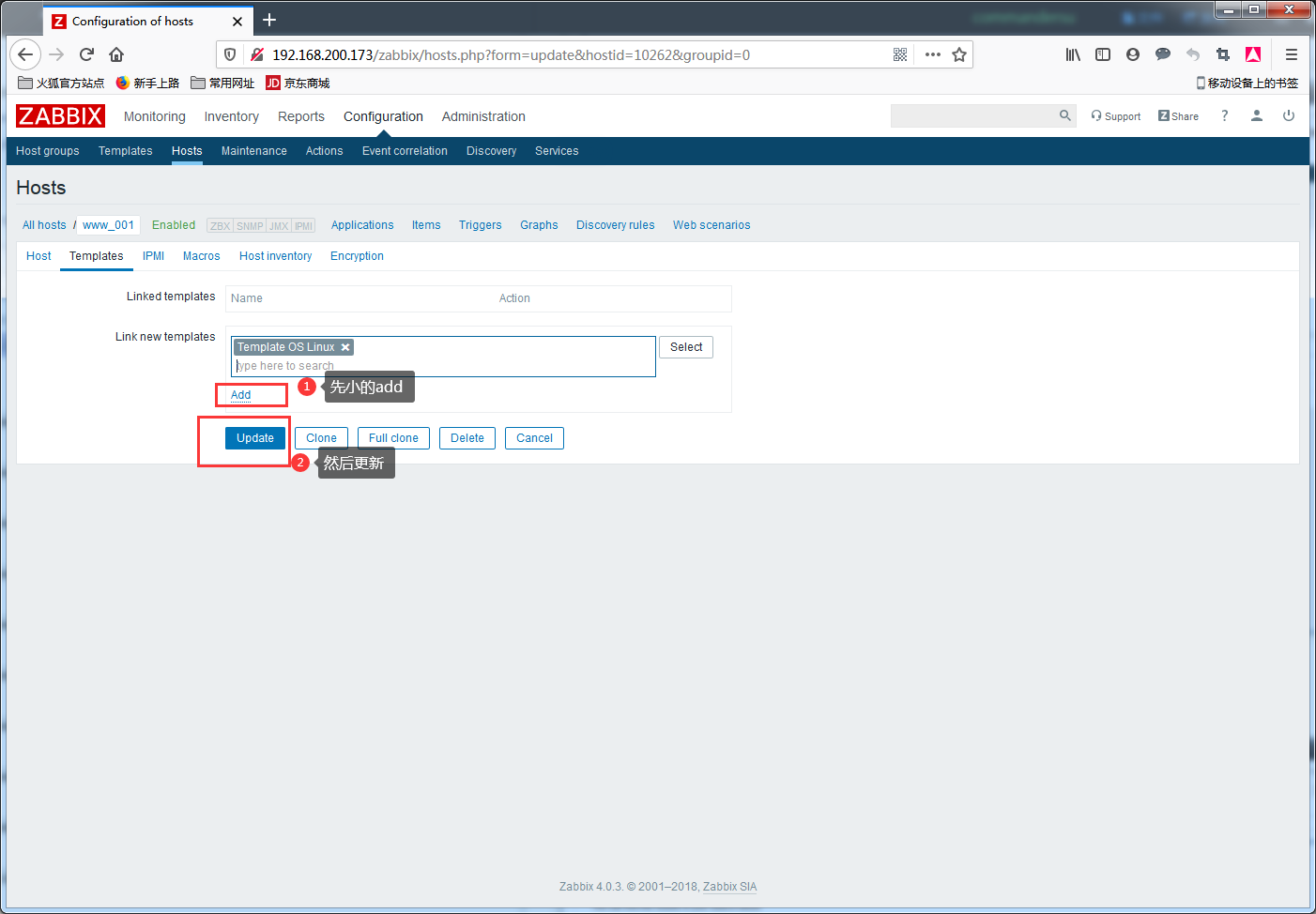Click the Zabbix SIA footer link

[x=729, y=887]
